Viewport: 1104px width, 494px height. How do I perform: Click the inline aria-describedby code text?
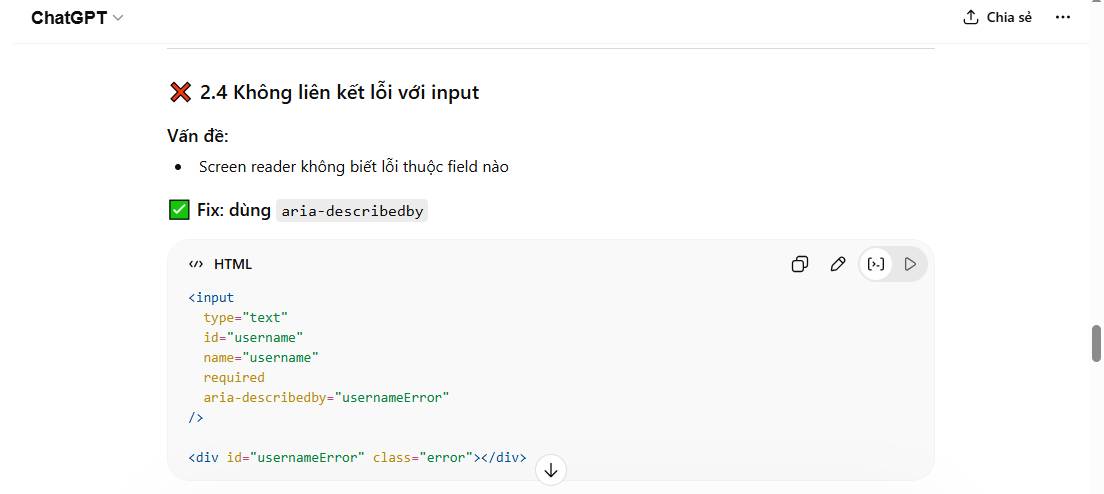(352, 211)
